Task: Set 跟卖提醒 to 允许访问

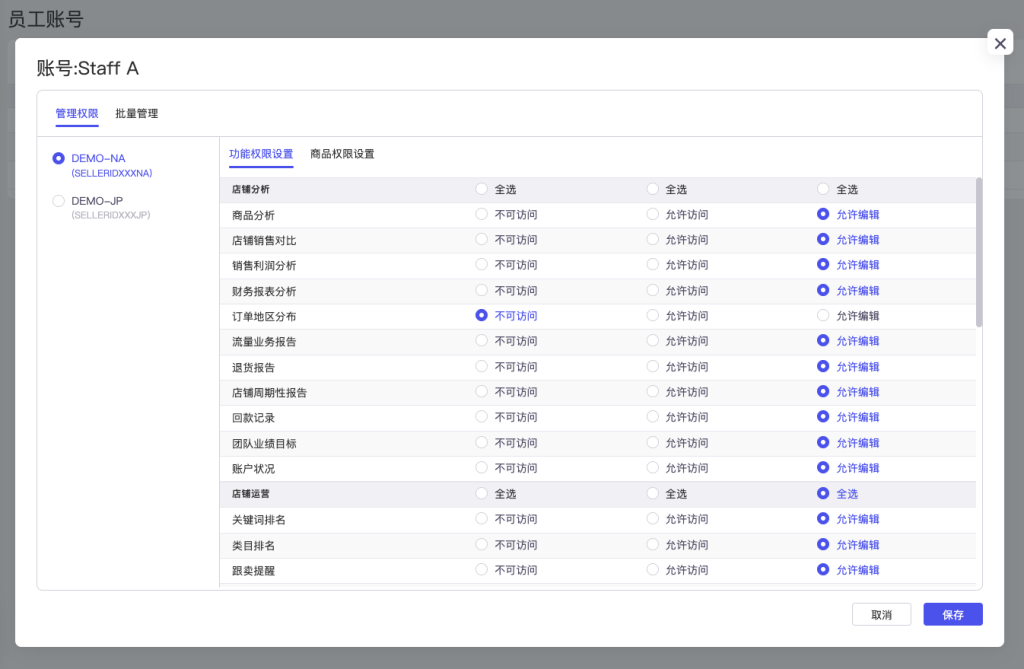Action: coord(652,570)
